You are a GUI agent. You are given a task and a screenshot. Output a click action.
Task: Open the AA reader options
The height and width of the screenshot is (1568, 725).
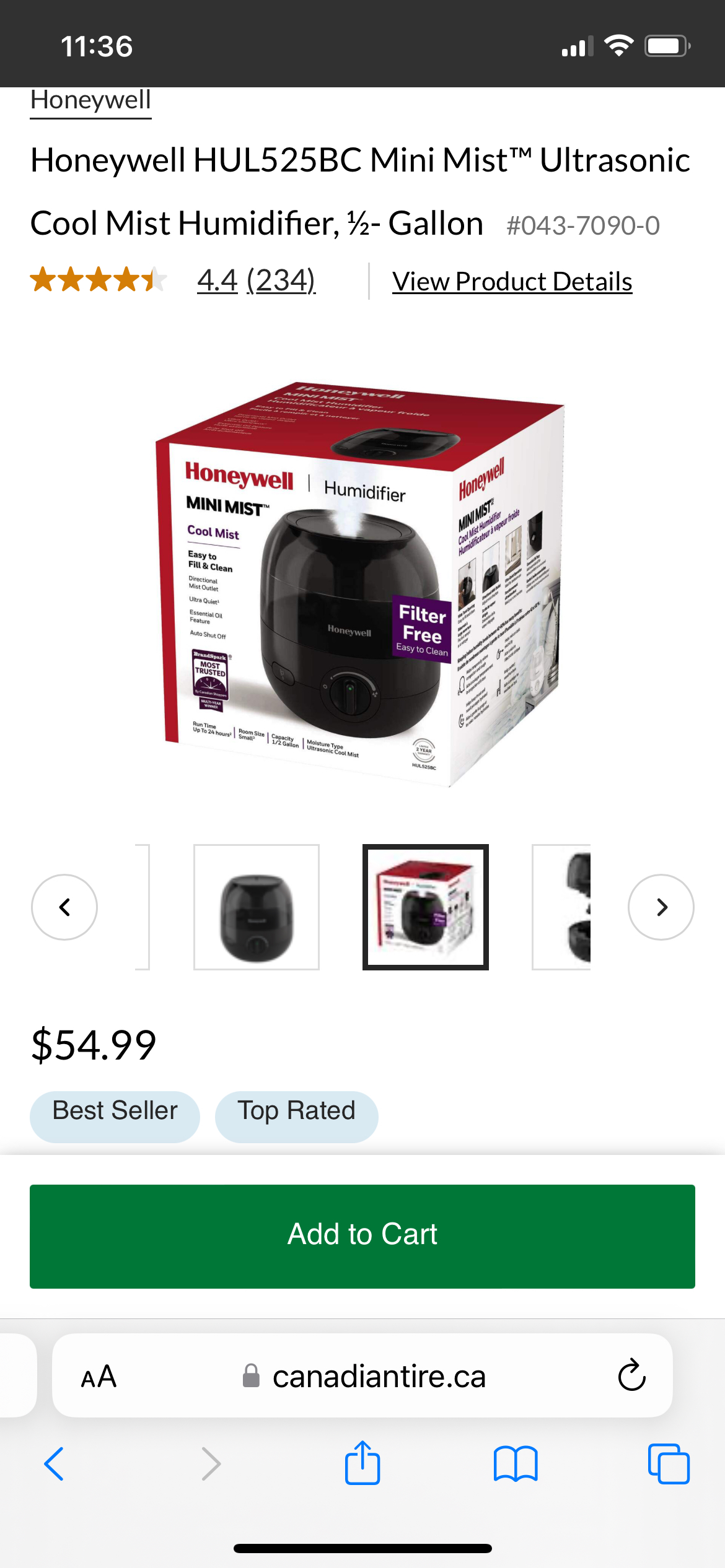tap(99, 1376)
